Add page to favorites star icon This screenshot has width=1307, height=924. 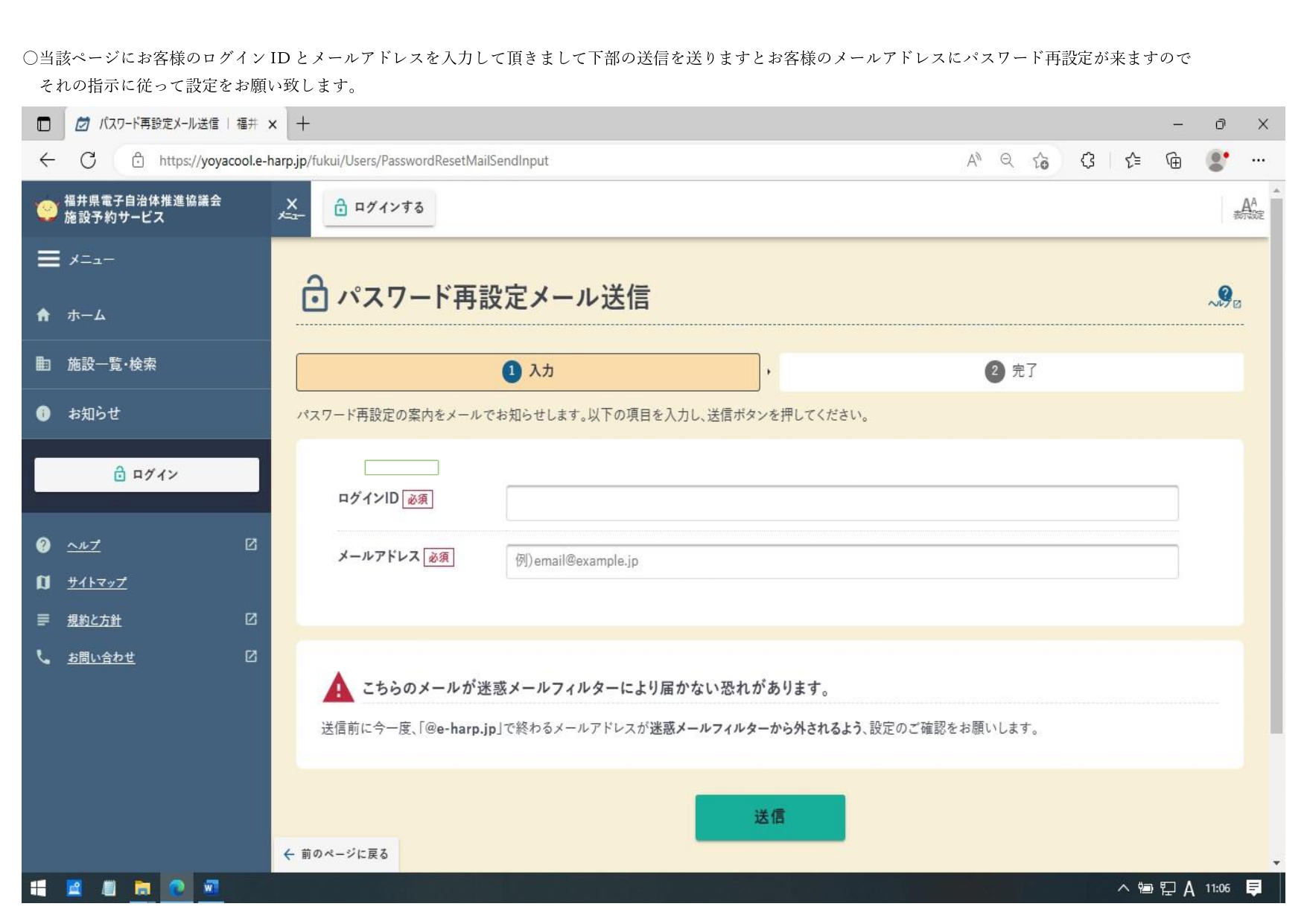1041,161
